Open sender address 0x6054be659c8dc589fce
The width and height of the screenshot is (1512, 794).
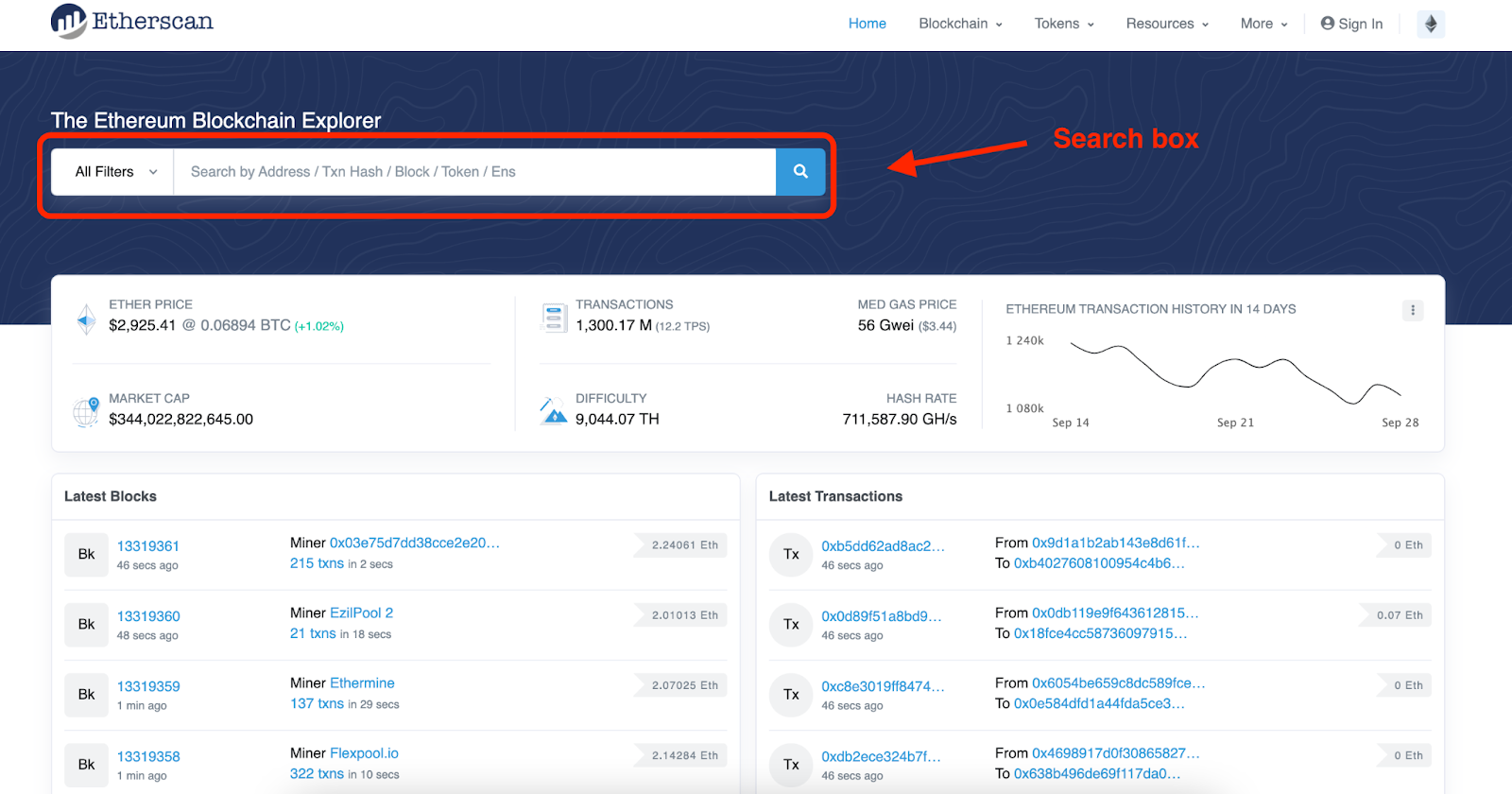[1119, 682]
